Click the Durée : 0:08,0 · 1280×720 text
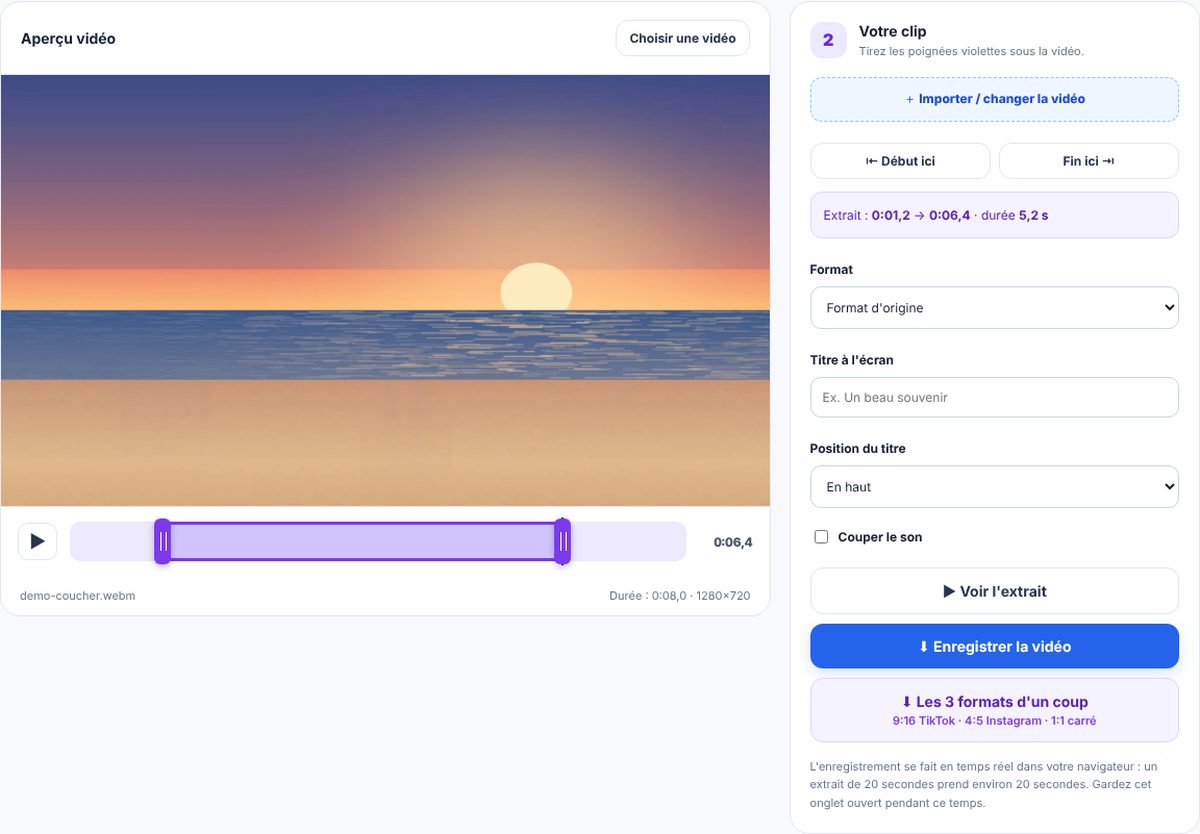 (x=680, y=596)
